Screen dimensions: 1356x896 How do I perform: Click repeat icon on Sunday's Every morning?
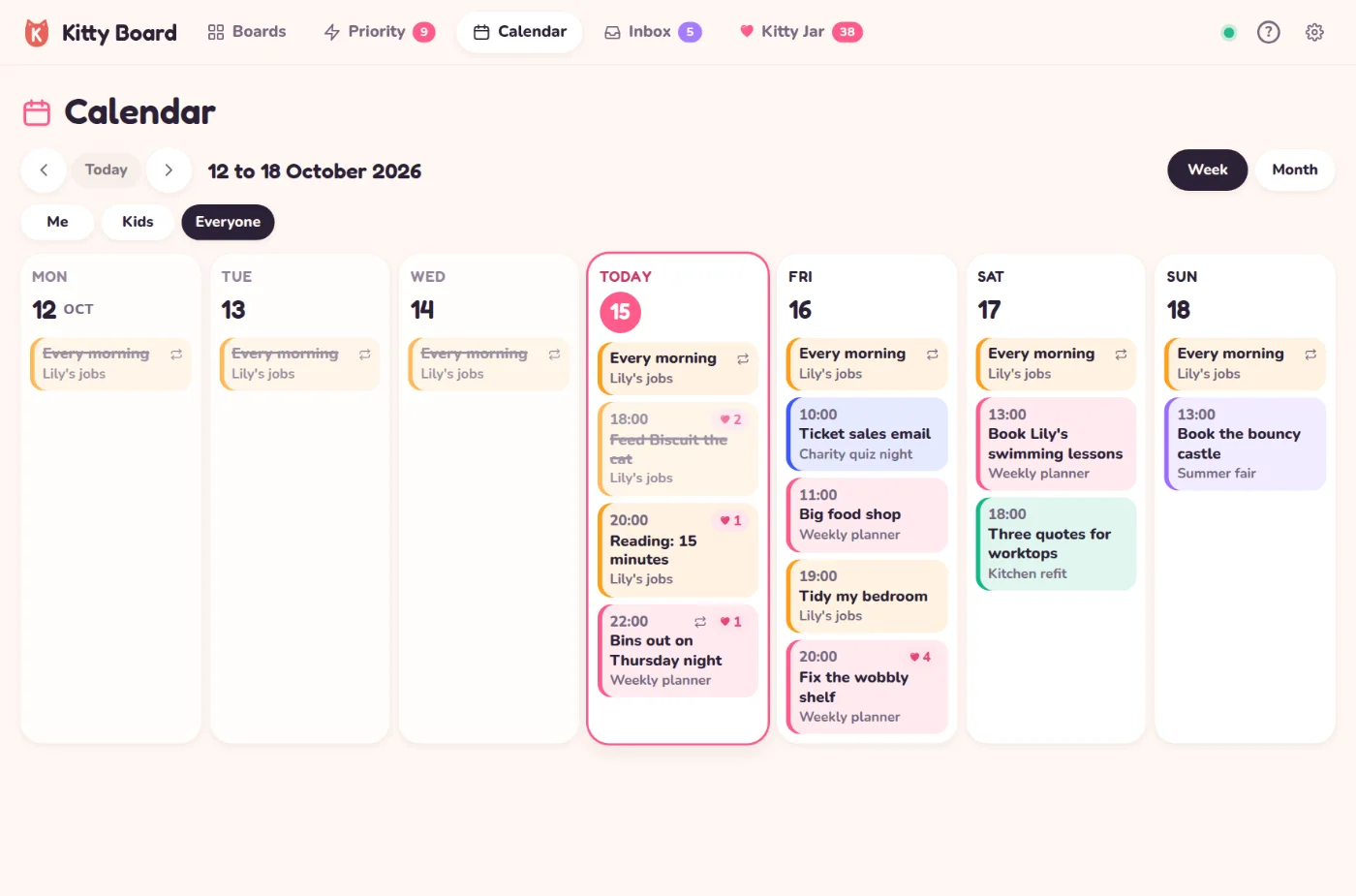(x=1310, y=355)
